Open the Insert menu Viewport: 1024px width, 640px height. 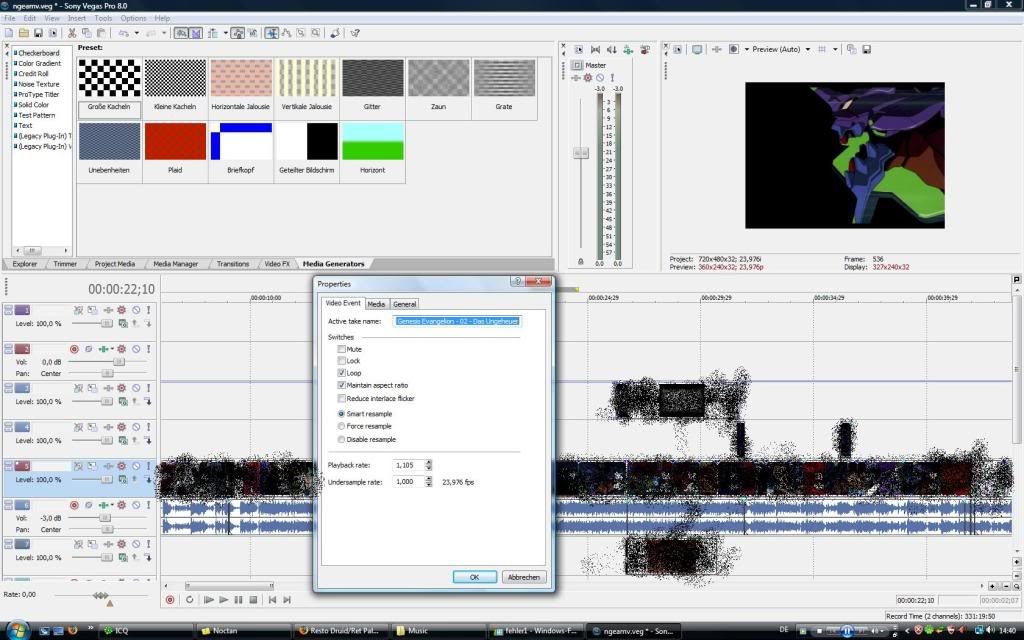tap(76, 18)
